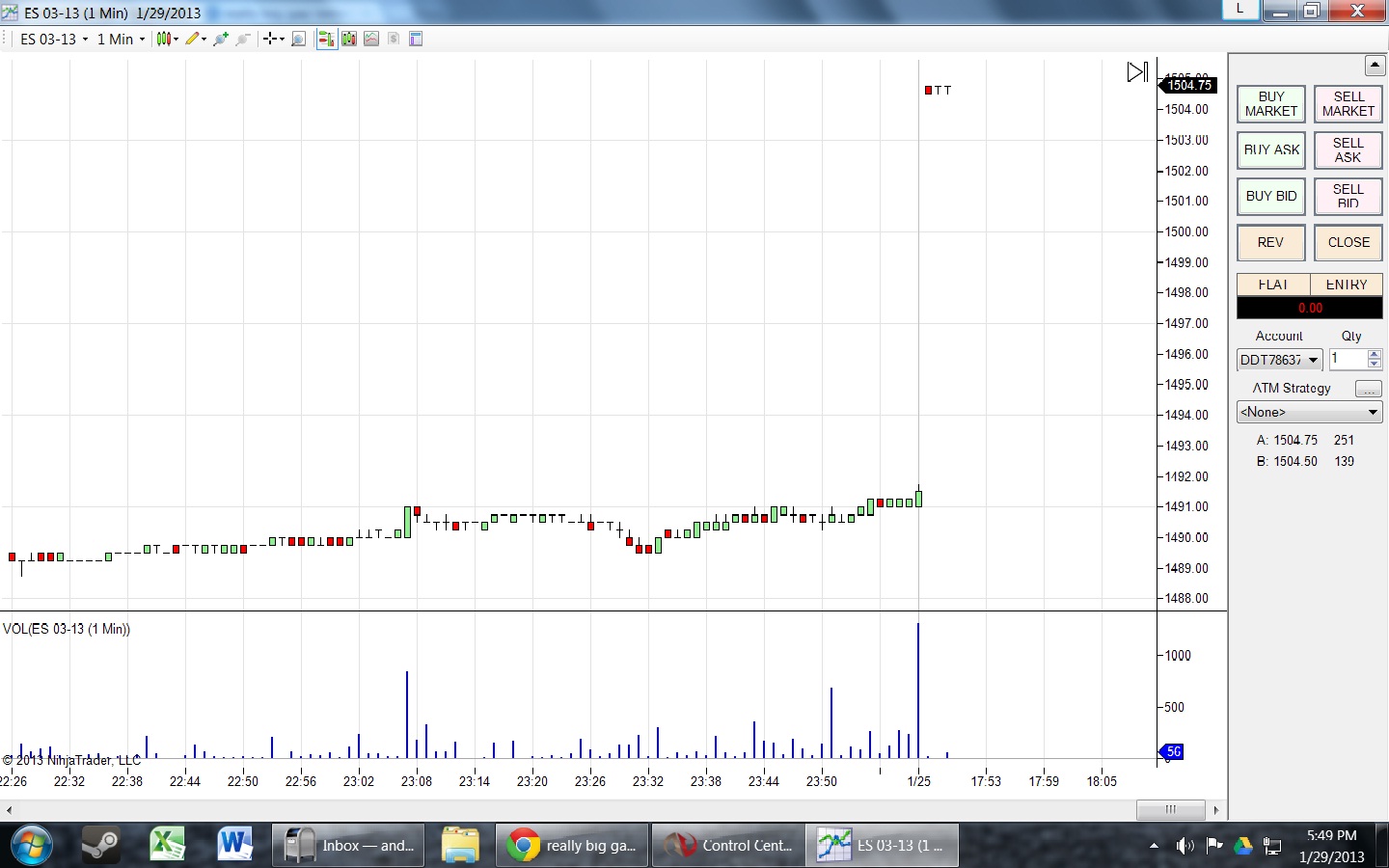Image resolution: width=1389 pixels, height=868 pixels.
Task: Click the 1504.75 current price marker
Action: [x=1188, y=85]
